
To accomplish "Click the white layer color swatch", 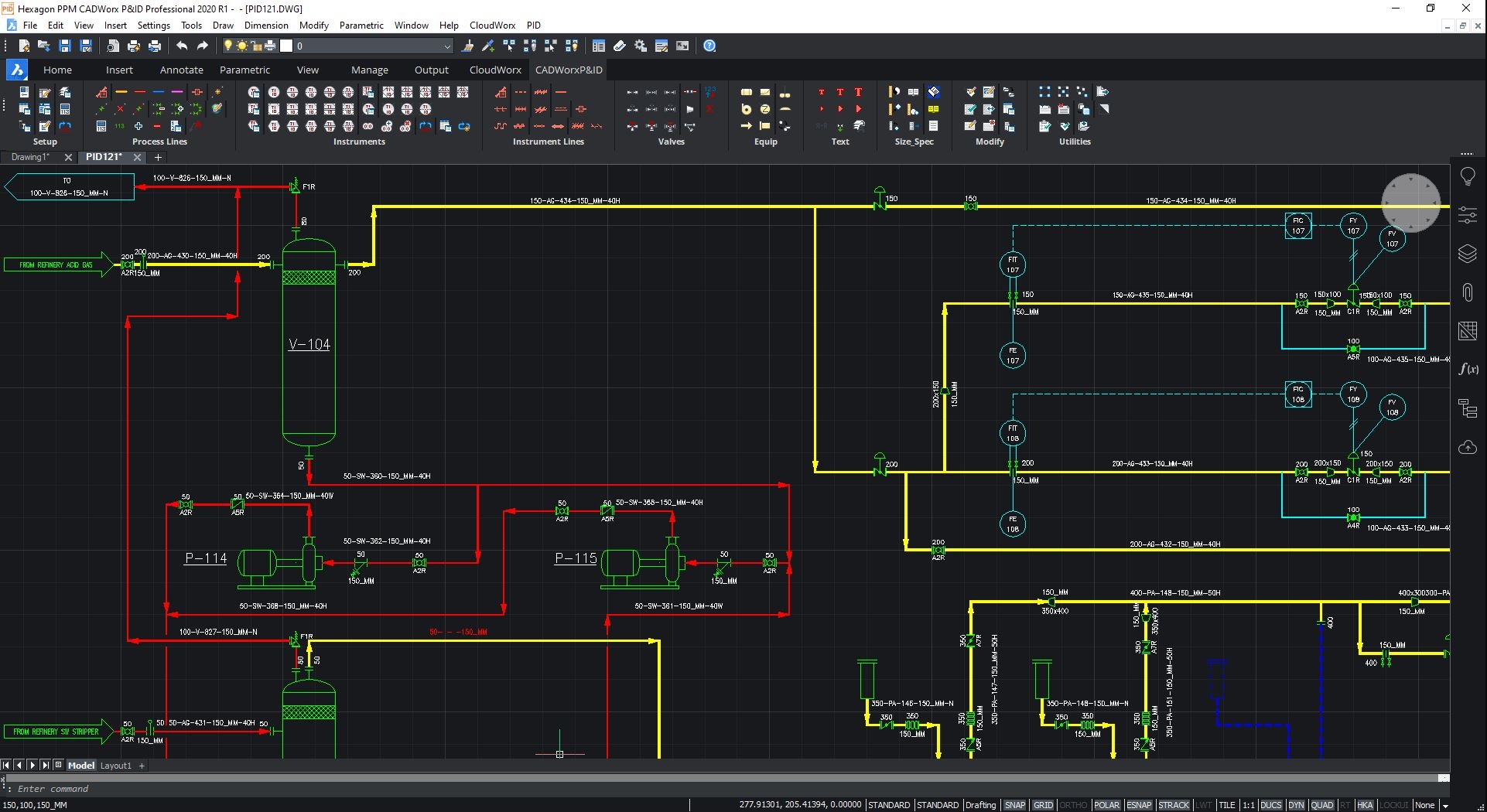I will tap(286, 46).
